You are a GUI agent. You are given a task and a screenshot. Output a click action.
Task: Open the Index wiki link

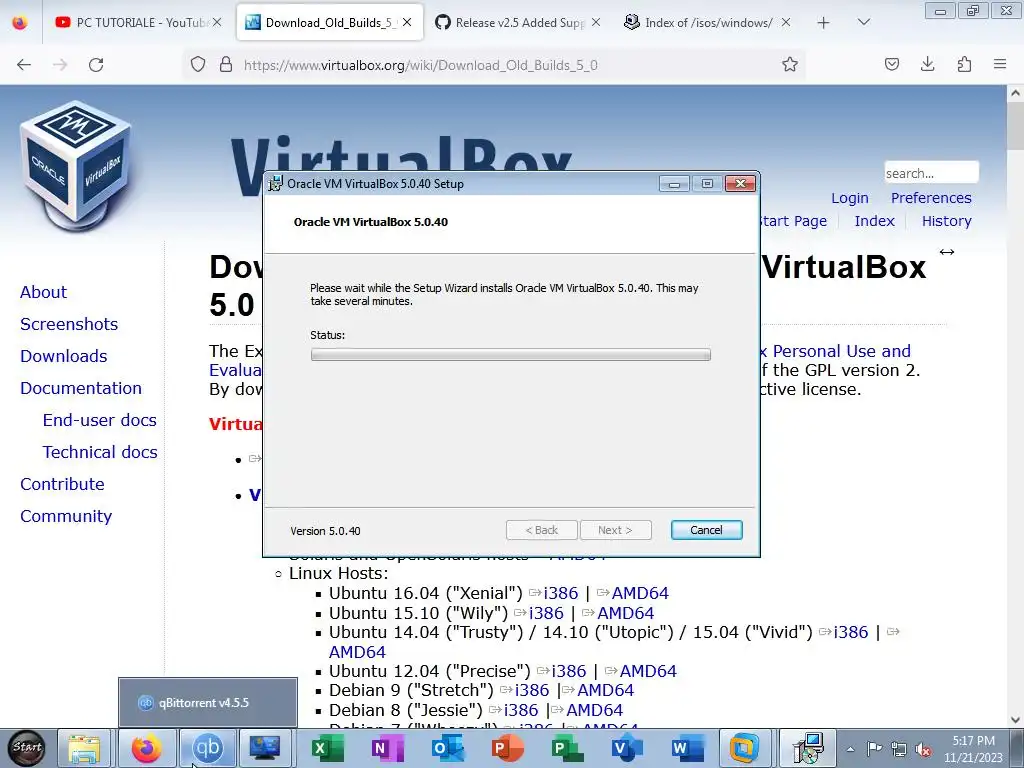874,221
